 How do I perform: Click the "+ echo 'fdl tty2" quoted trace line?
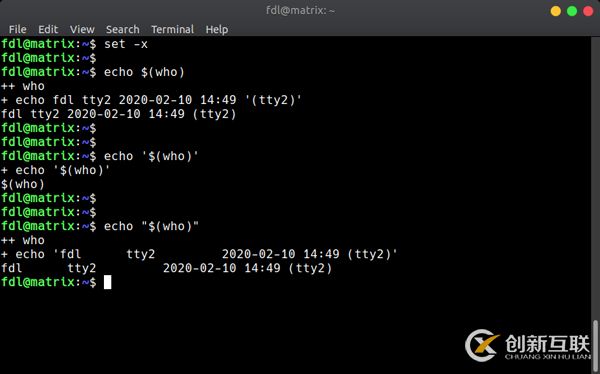point(199,254)
